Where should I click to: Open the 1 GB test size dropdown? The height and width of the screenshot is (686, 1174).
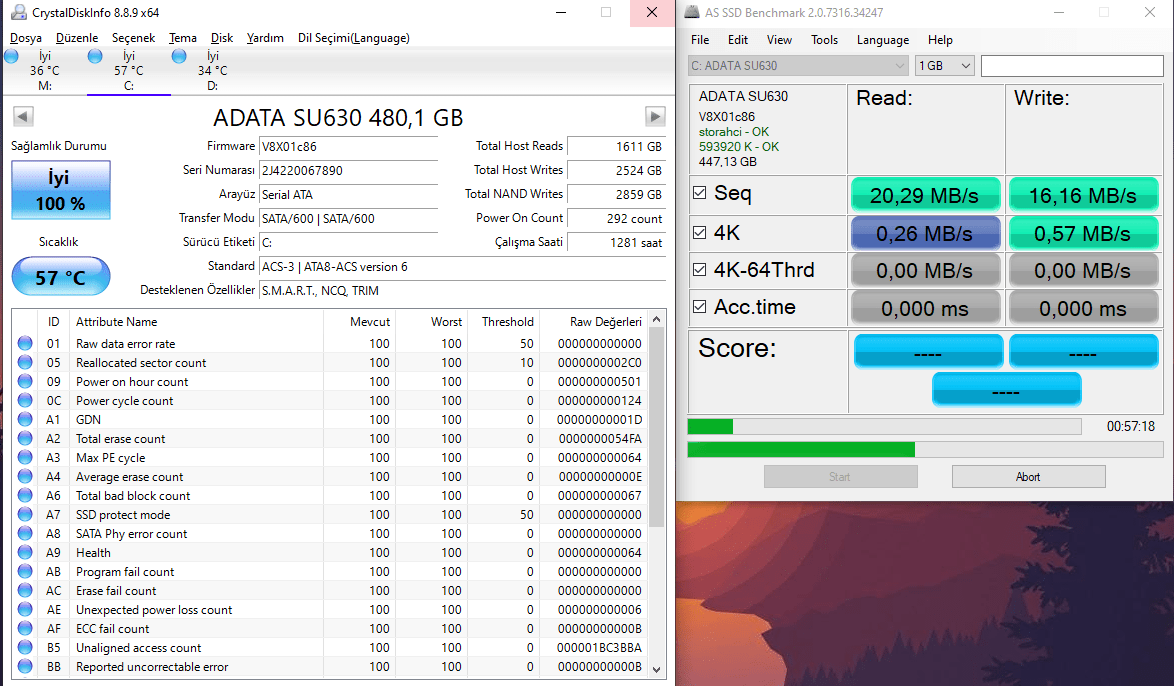tap(944, 66)
